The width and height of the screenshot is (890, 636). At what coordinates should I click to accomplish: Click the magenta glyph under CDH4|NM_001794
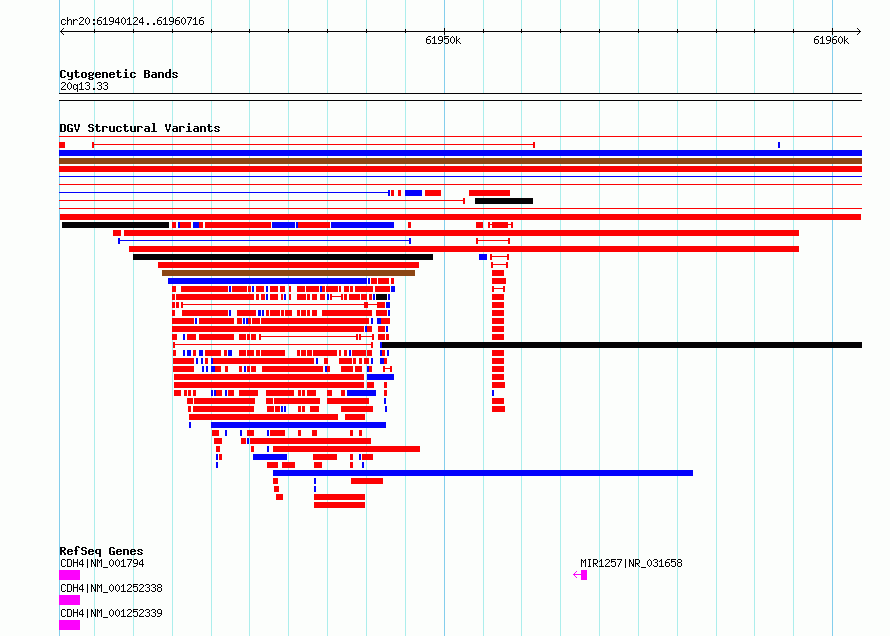(70, 575)
